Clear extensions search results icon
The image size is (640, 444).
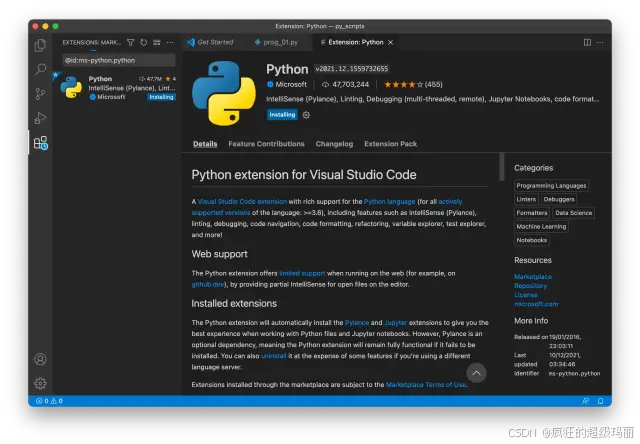pyautogui.click(x=157, y=42)
